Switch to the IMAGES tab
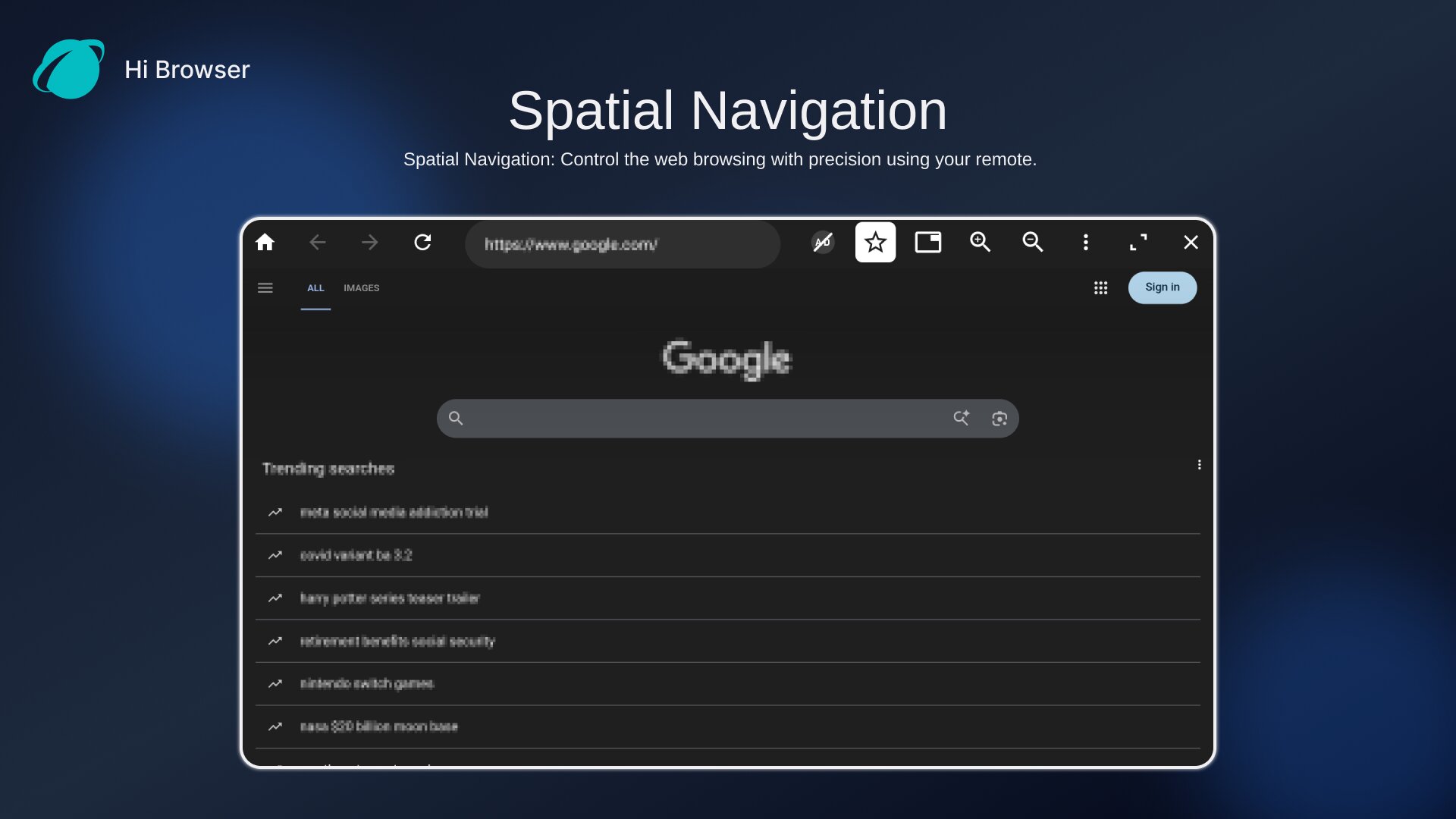This screenshot has width=1456, height=819. tap(361, 288)
